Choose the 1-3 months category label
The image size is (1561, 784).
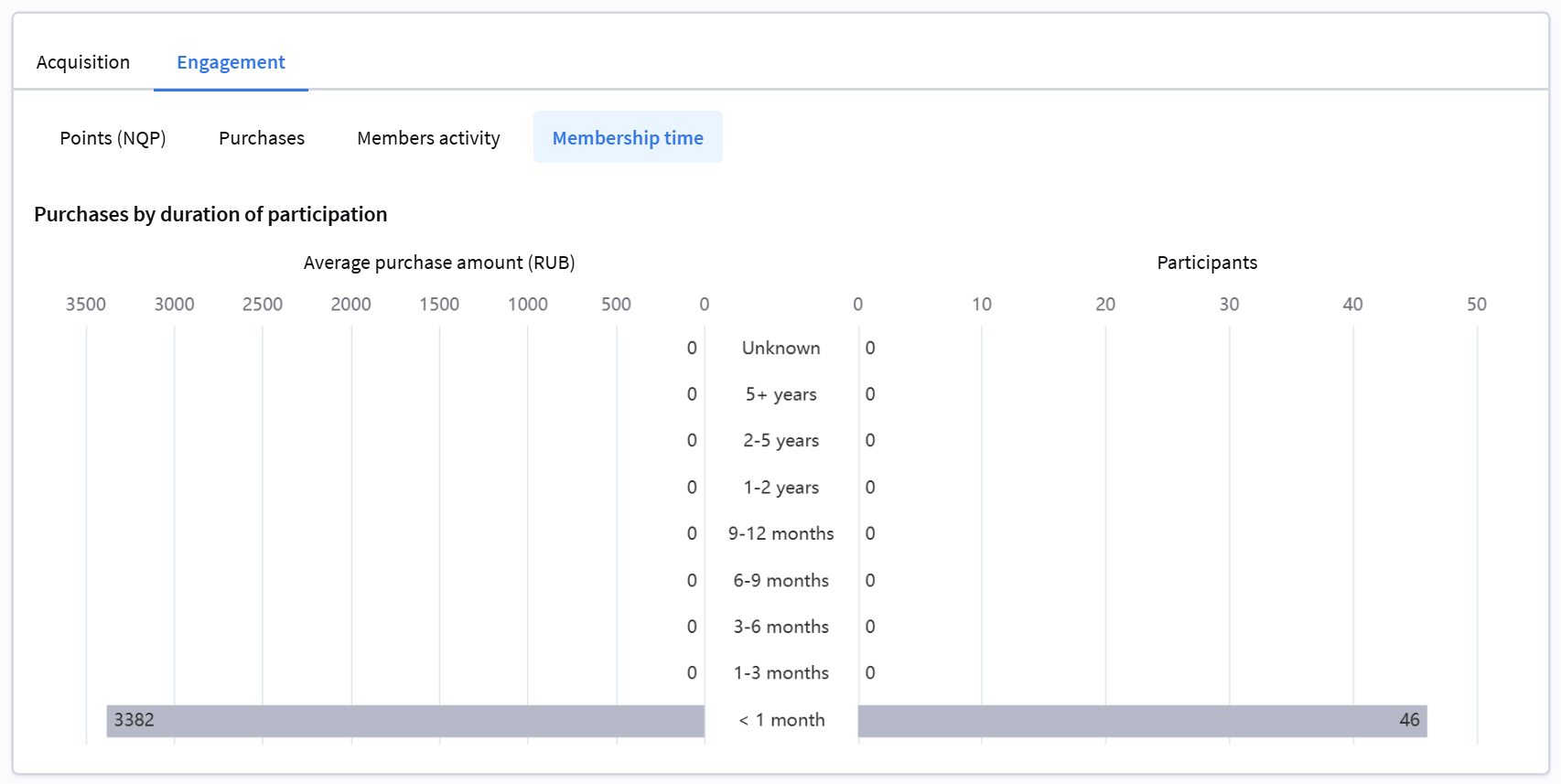[x=780, y=673]
